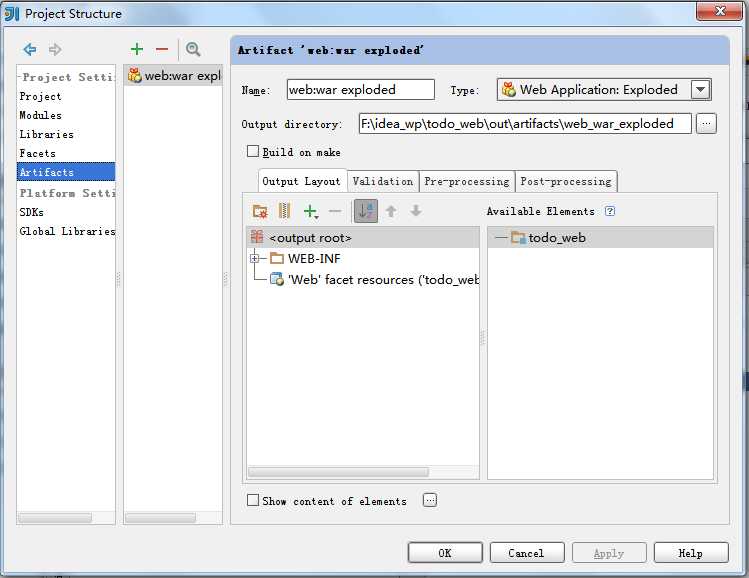Click the back navigation arrow
749x578 pixels.
click(30, 49)
